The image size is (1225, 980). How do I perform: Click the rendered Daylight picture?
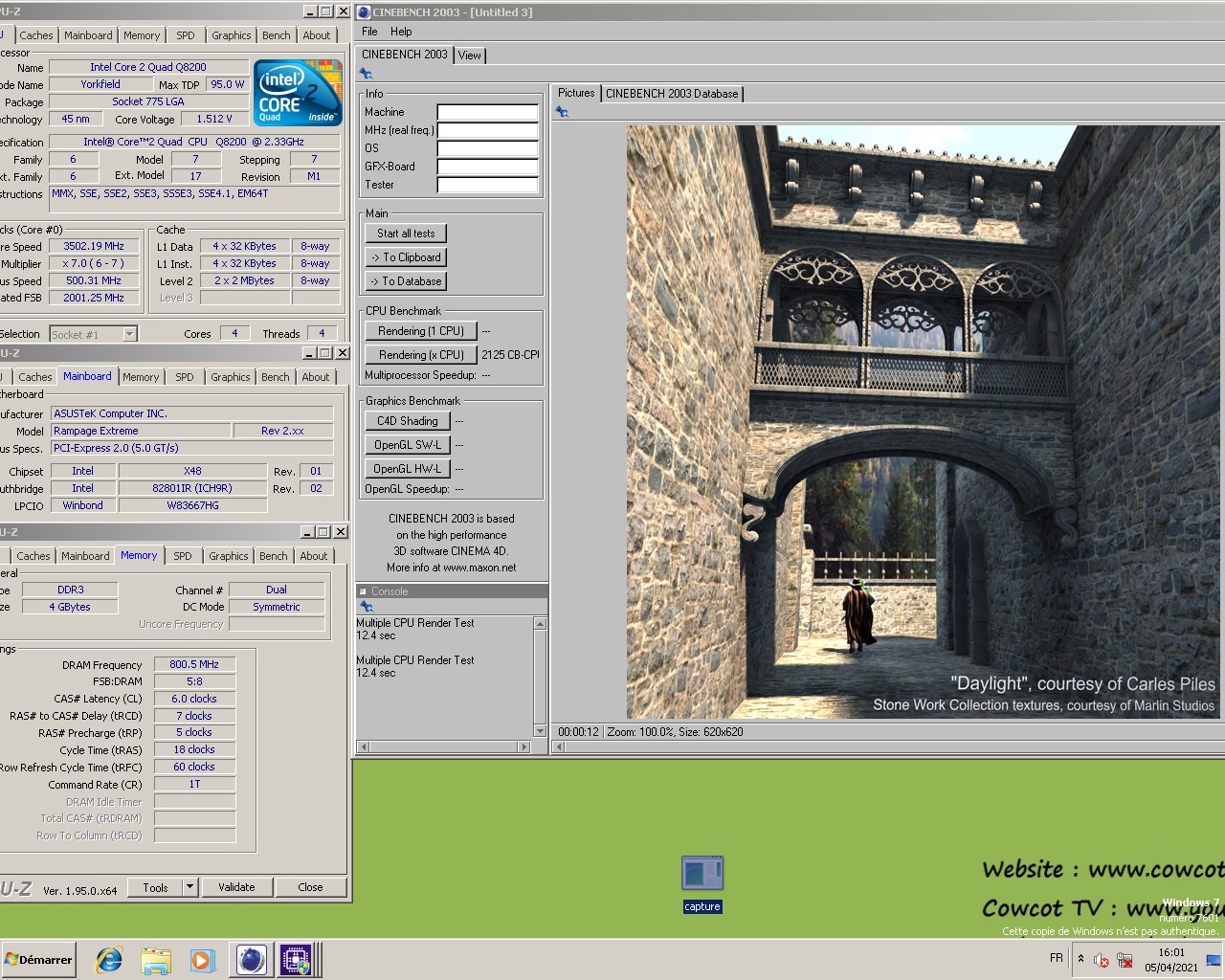coord(923,422)
